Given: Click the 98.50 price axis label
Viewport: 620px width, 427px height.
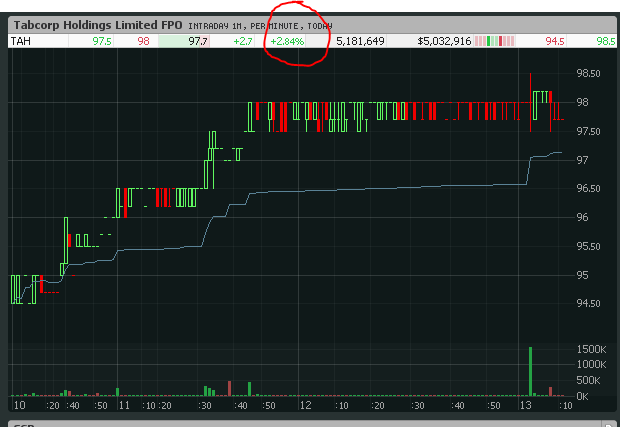Looking at the screenshot, I should [588, 74].
